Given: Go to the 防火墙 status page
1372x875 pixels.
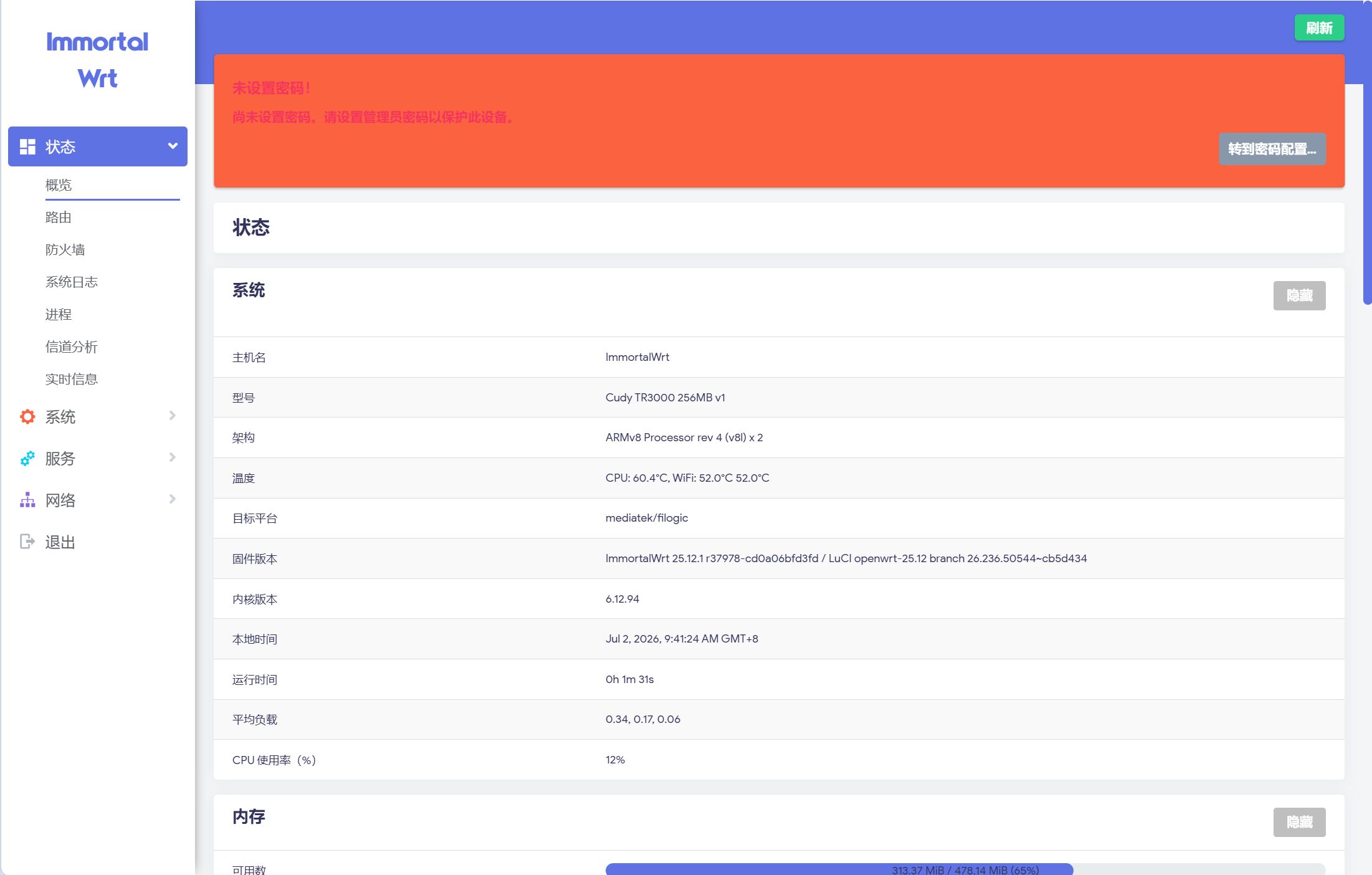Looking at the screenshot, I should pos(65,250).
